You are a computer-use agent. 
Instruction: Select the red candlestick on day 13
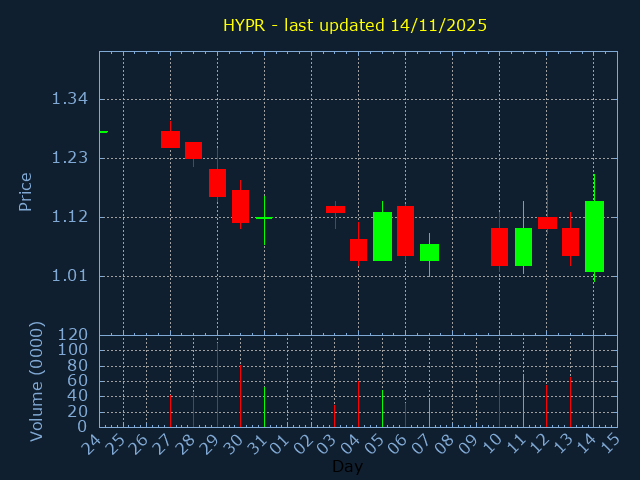pos(570,241)
